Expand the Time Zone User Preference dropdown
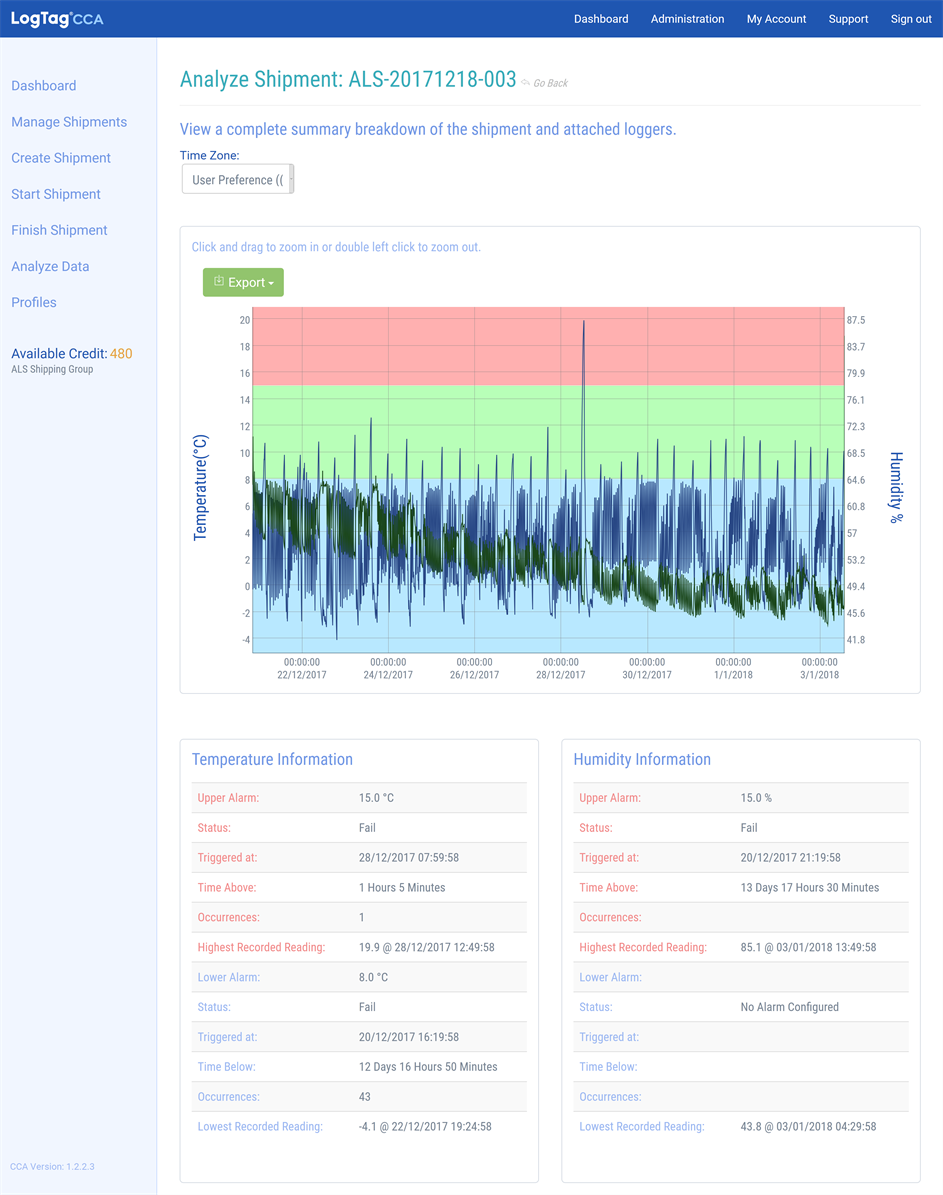The image size is (943, 1195). (x=237, y=180)
